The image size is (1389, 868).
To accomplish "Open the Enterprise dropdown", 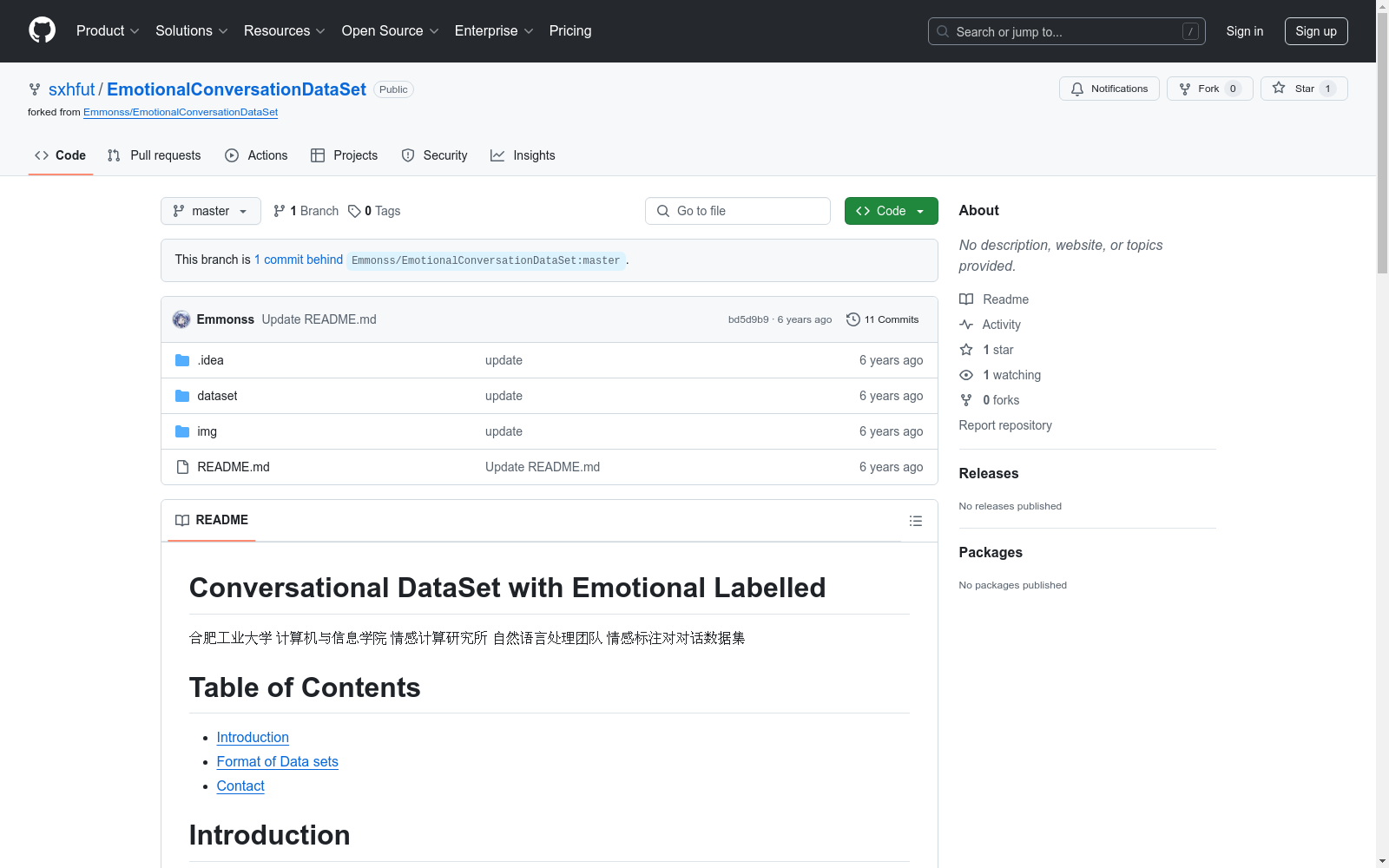I will pos(494,30).
